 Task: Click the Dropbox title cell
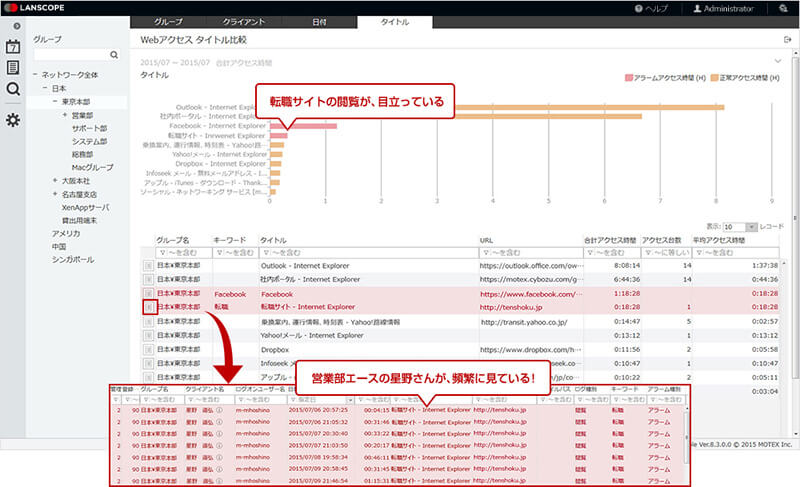tap(275, 350)
